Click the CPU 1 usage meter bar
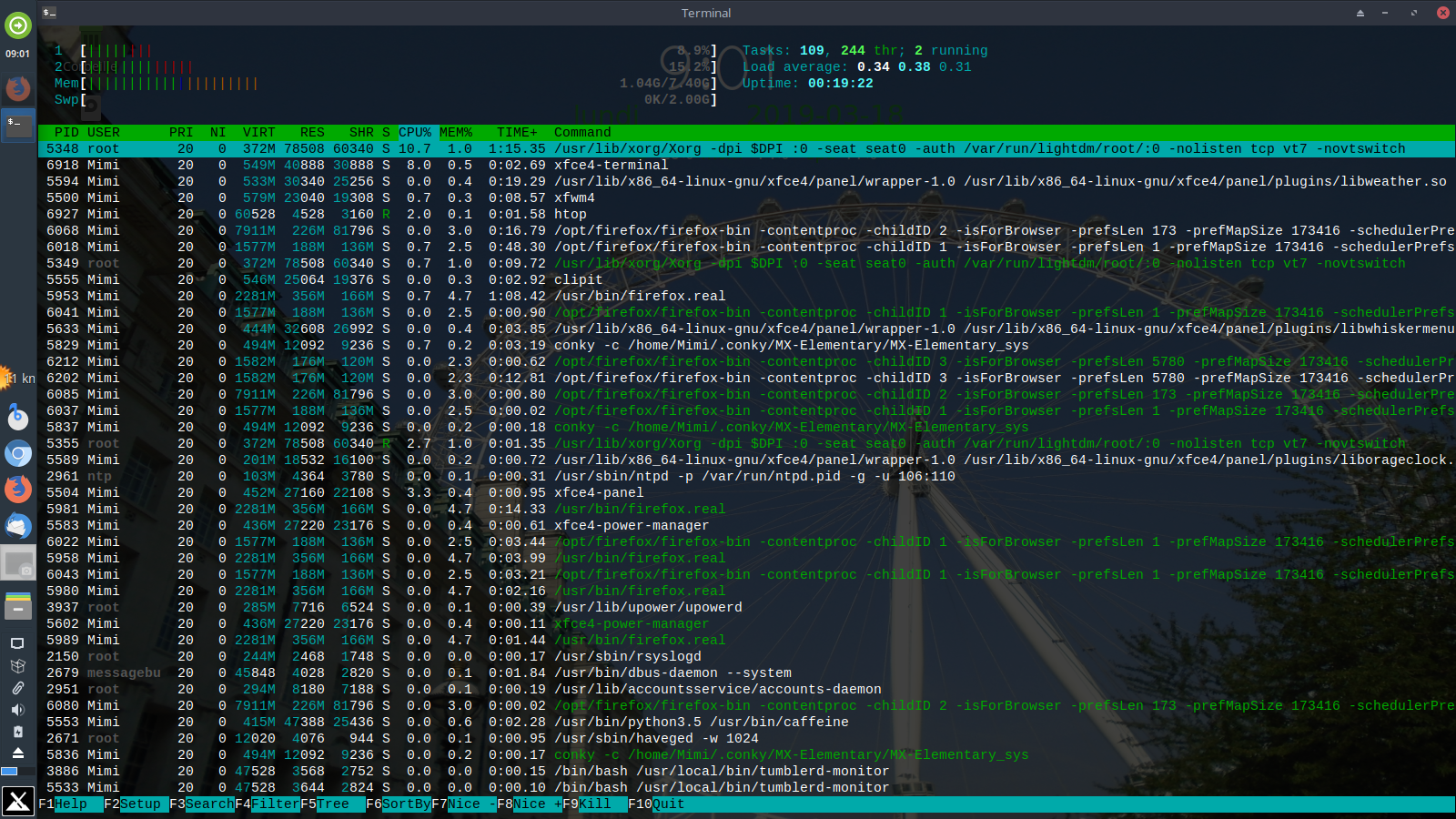The width and height of the screenshot is (1456, 819). pyautogui.click(x=386, y=51)
